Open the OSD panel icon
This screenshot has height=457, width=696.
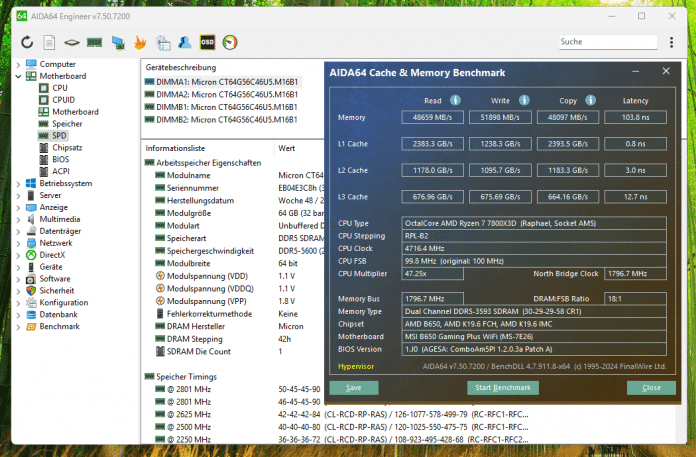207,43
